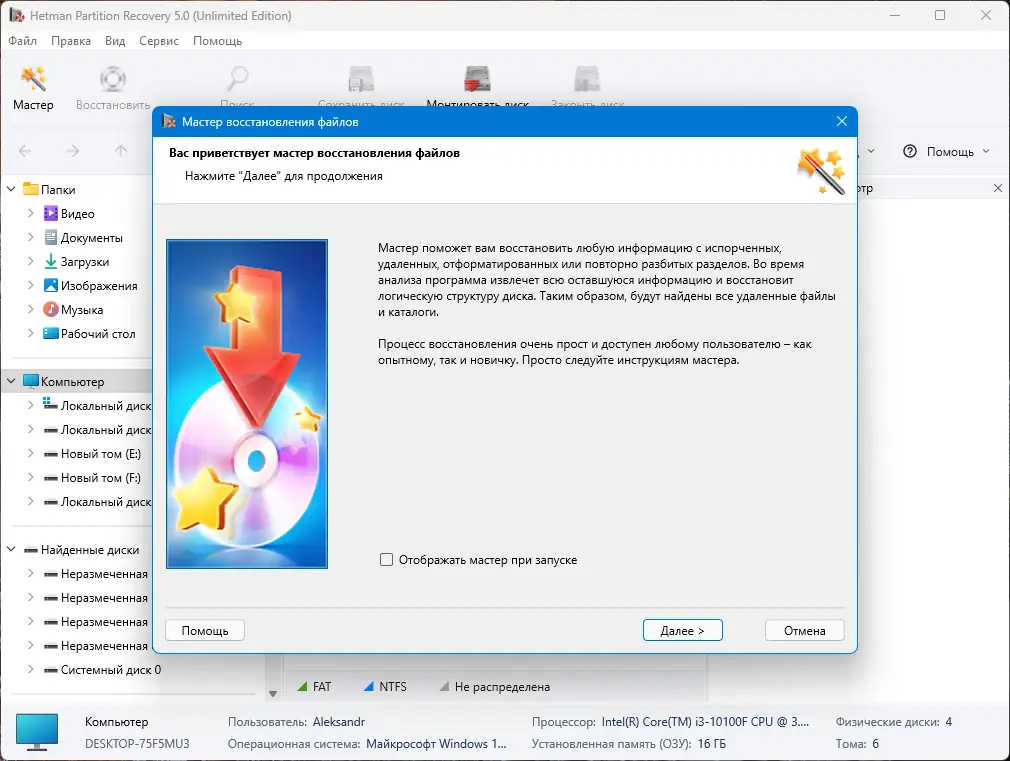Collapse the Компьютер tree section
1010x761 pixels.
(11, 381)
